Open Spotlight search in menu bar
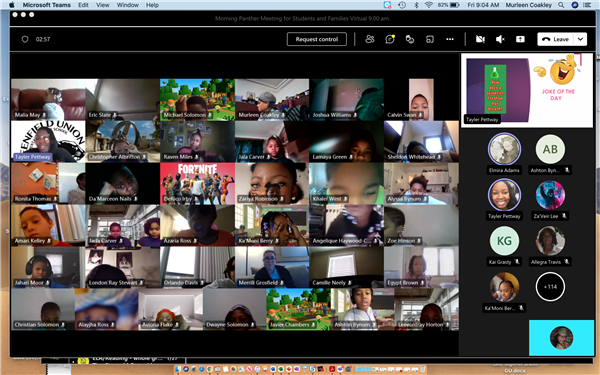 [561, 5]
